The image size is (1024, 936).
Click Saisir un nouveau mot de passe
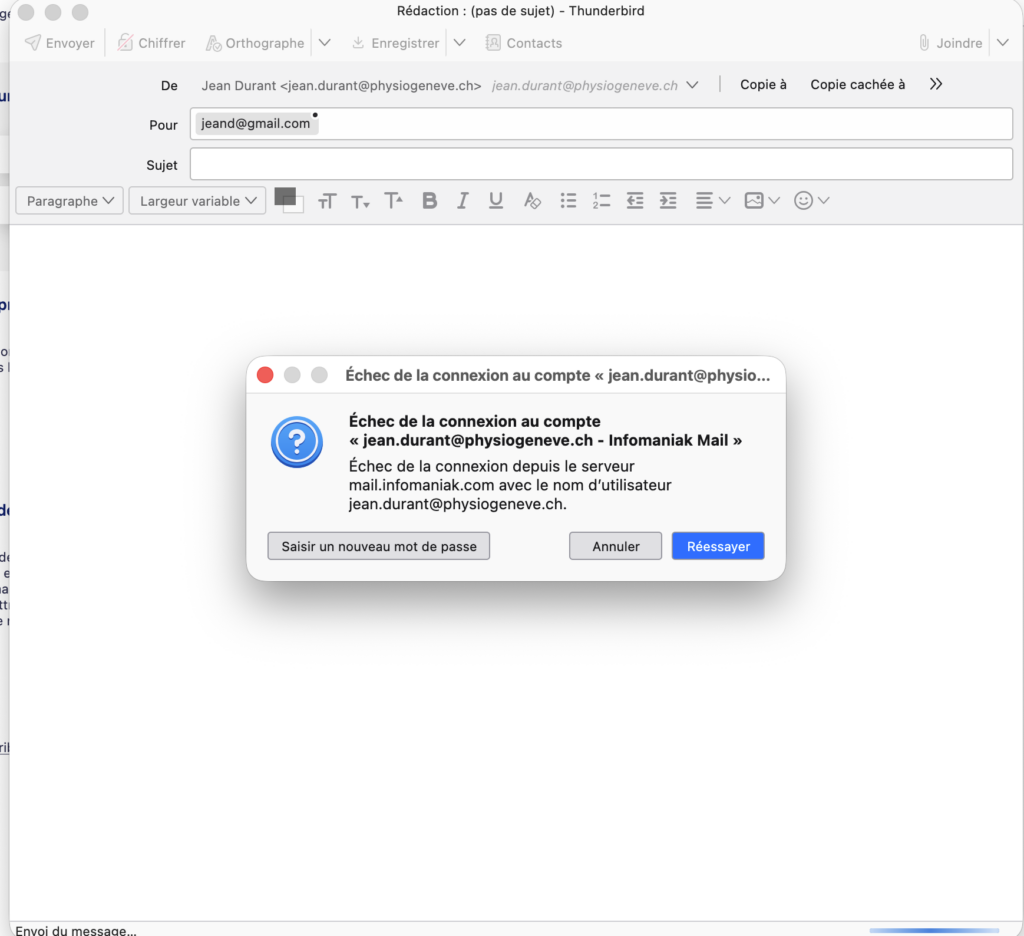click(x=378, y=546)
